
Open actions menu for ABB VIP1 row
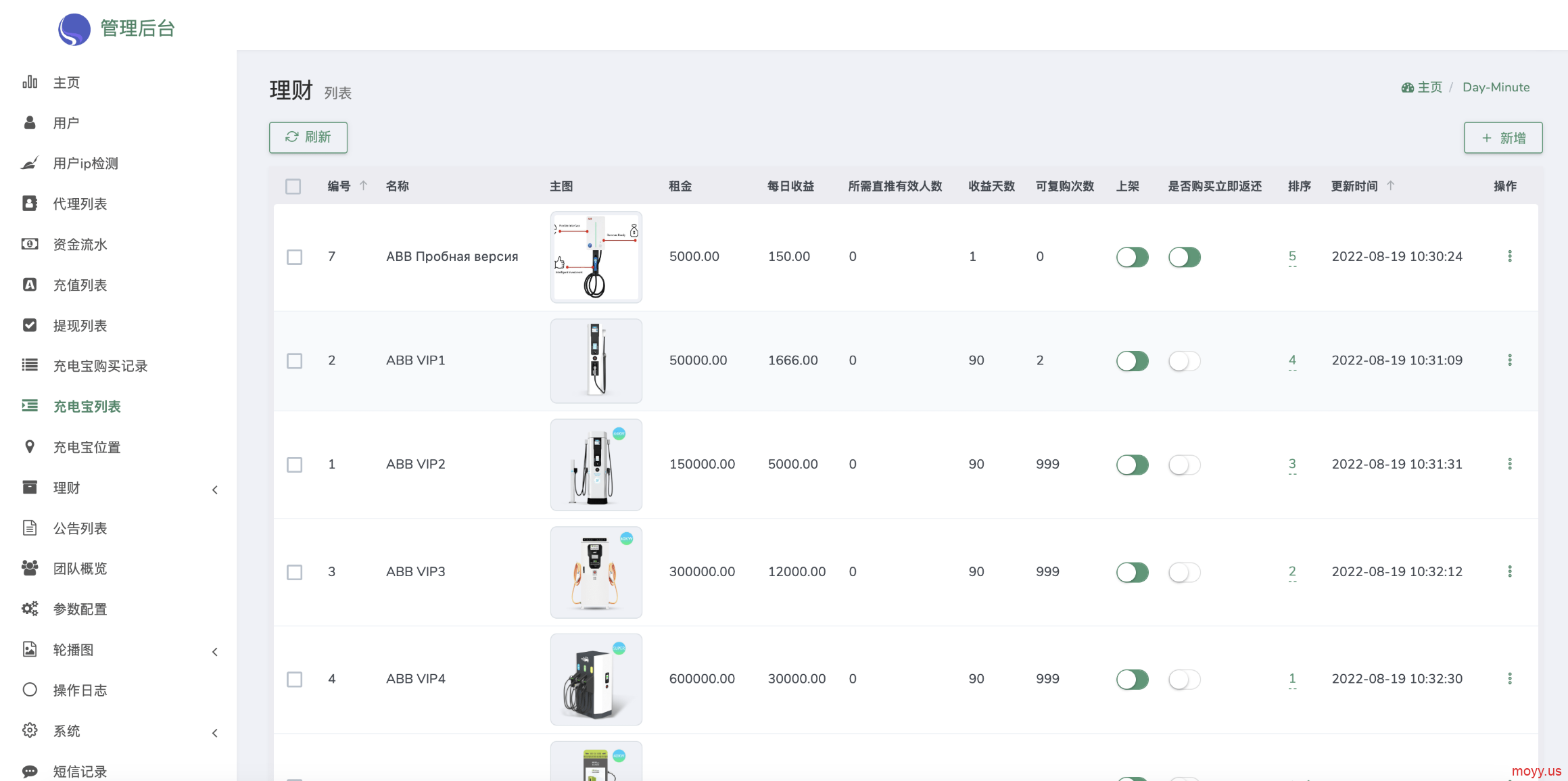(1510, 360)
